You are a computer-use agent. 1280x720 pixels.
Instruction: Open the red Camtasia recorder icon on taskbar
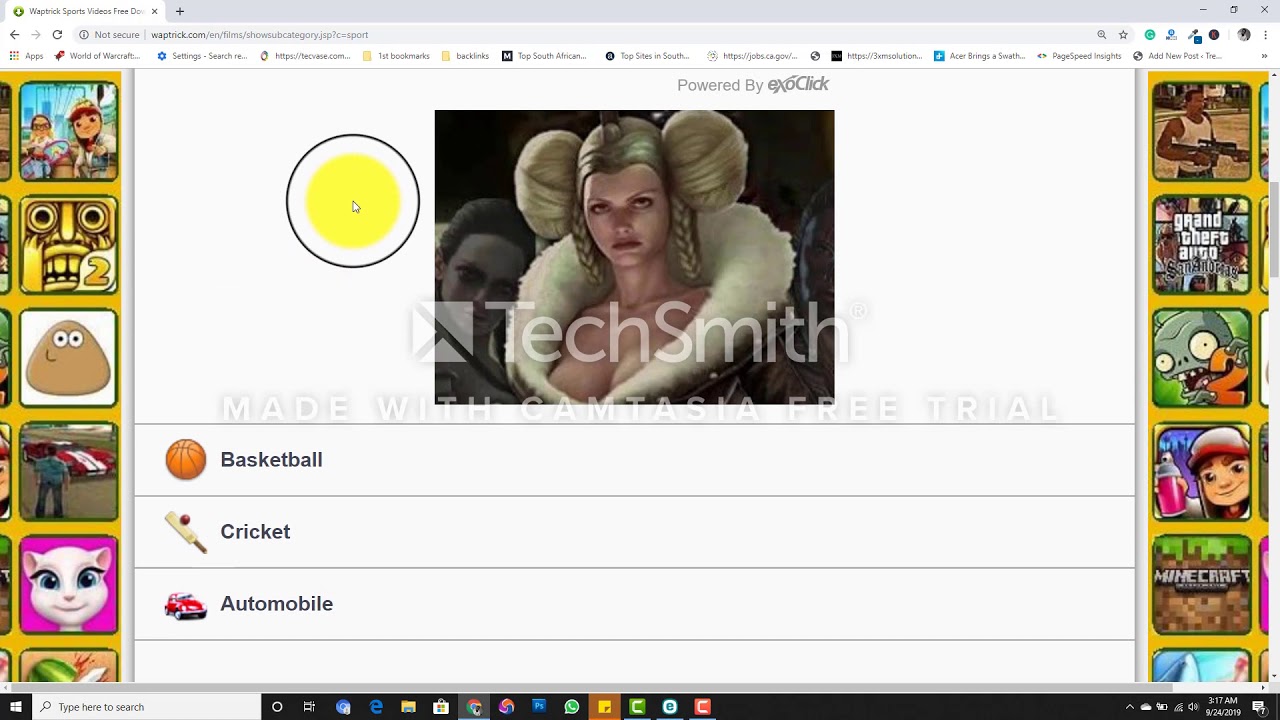click(x=702, y=707)
